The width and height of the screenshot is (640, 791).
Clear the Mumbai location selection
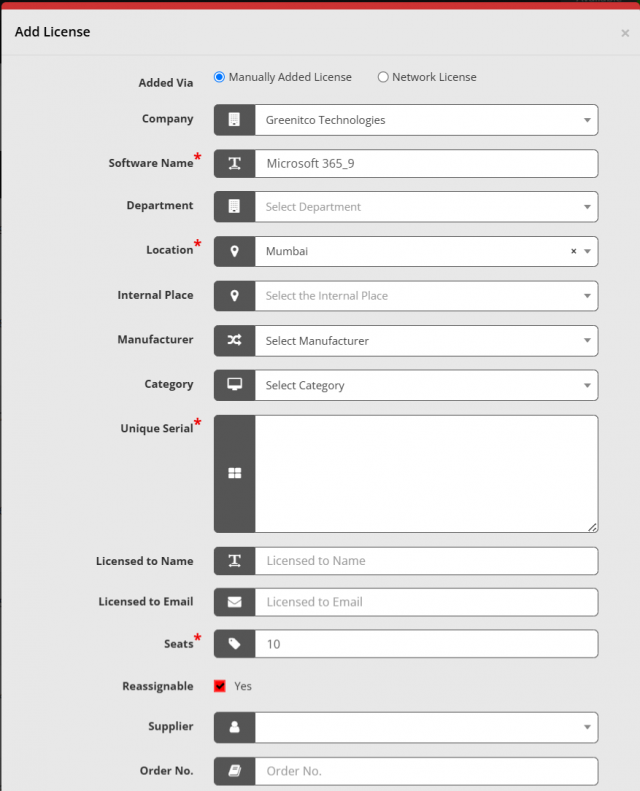(x=573, y=251)
